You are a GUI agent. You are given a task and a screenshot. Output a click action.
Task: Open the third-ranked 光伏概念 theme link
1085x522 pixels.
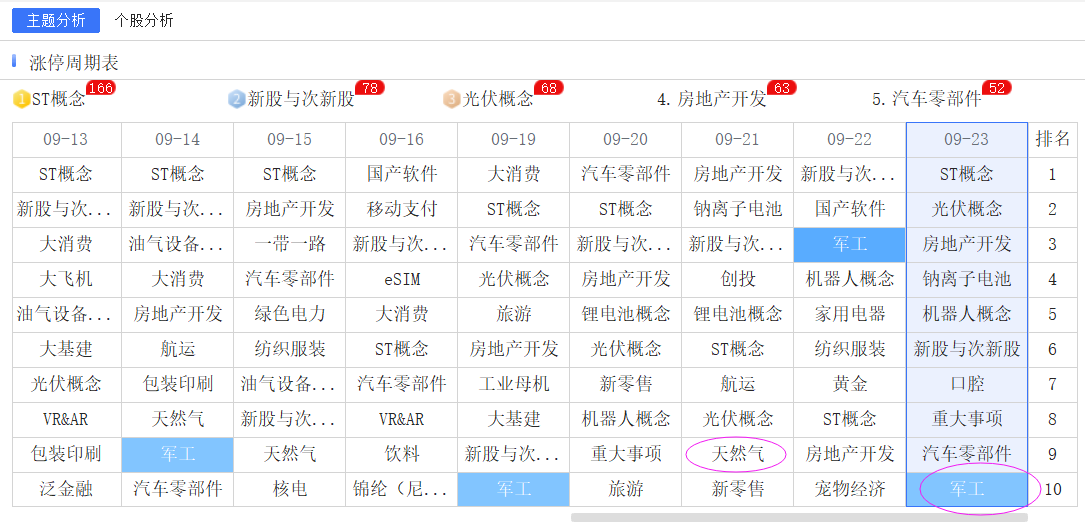(x=498, y=100)
